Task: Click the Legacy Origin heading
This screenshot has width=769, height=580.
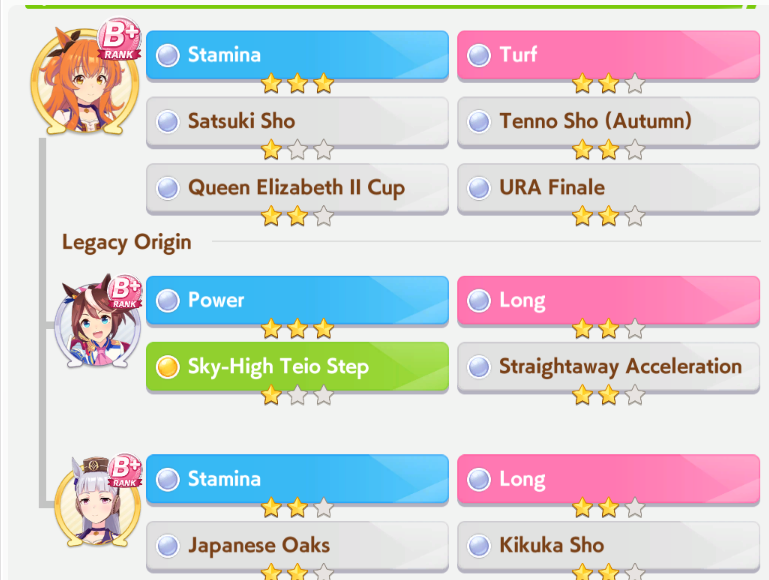Action: point(127,242)
